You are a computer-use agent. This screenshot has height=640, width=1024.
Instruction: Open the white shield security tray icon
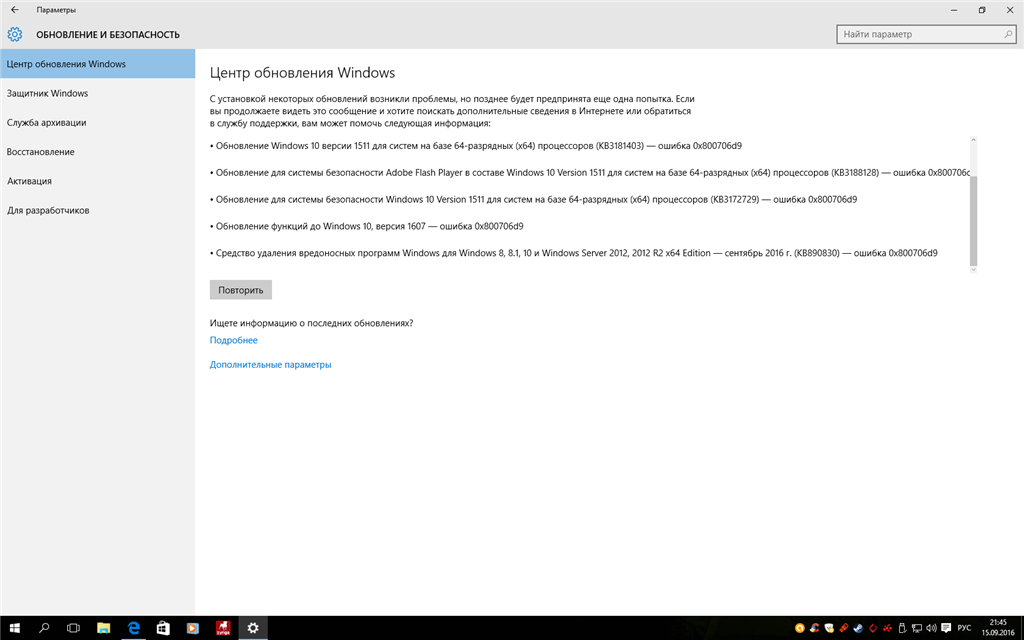tap(829, 629)
